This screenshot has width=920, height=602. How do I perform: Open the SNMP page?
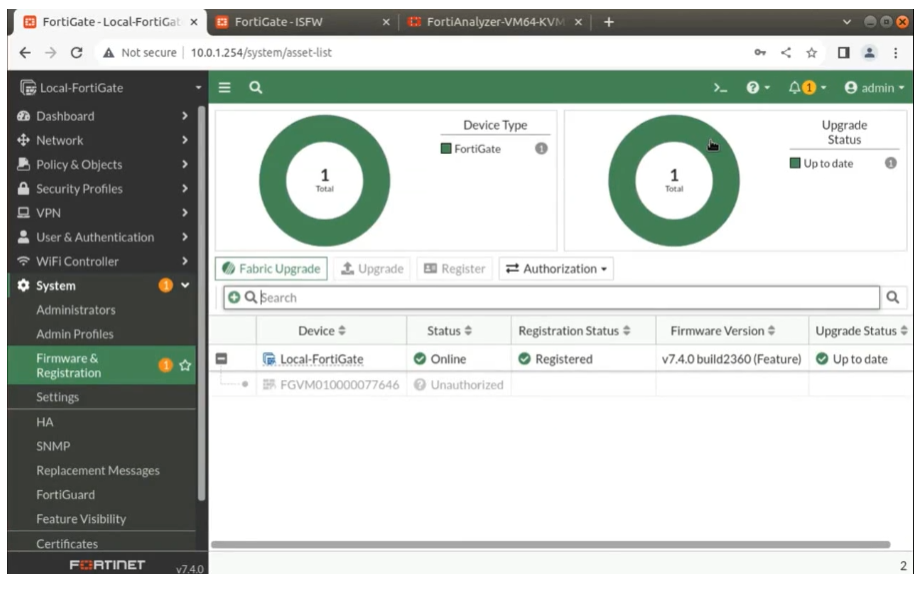point(53,446)
